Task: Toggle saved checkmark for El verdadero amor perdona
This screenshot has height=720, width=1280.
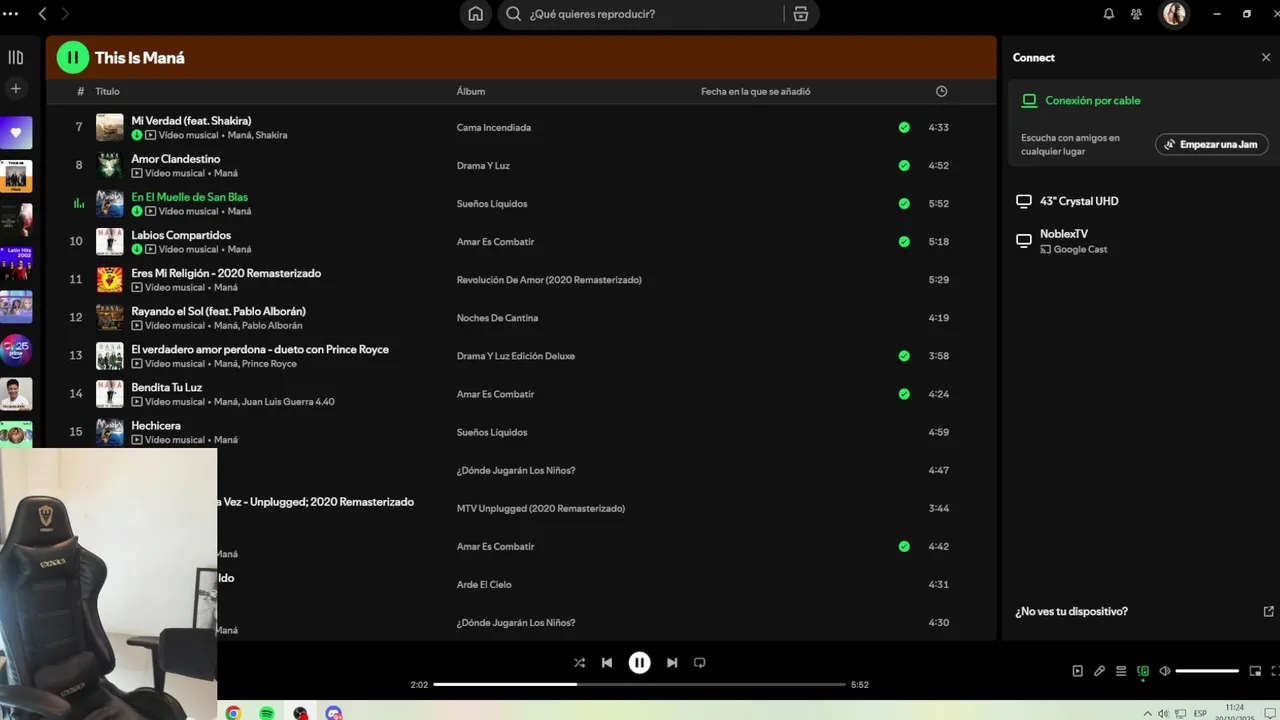Action: (904, 356)
